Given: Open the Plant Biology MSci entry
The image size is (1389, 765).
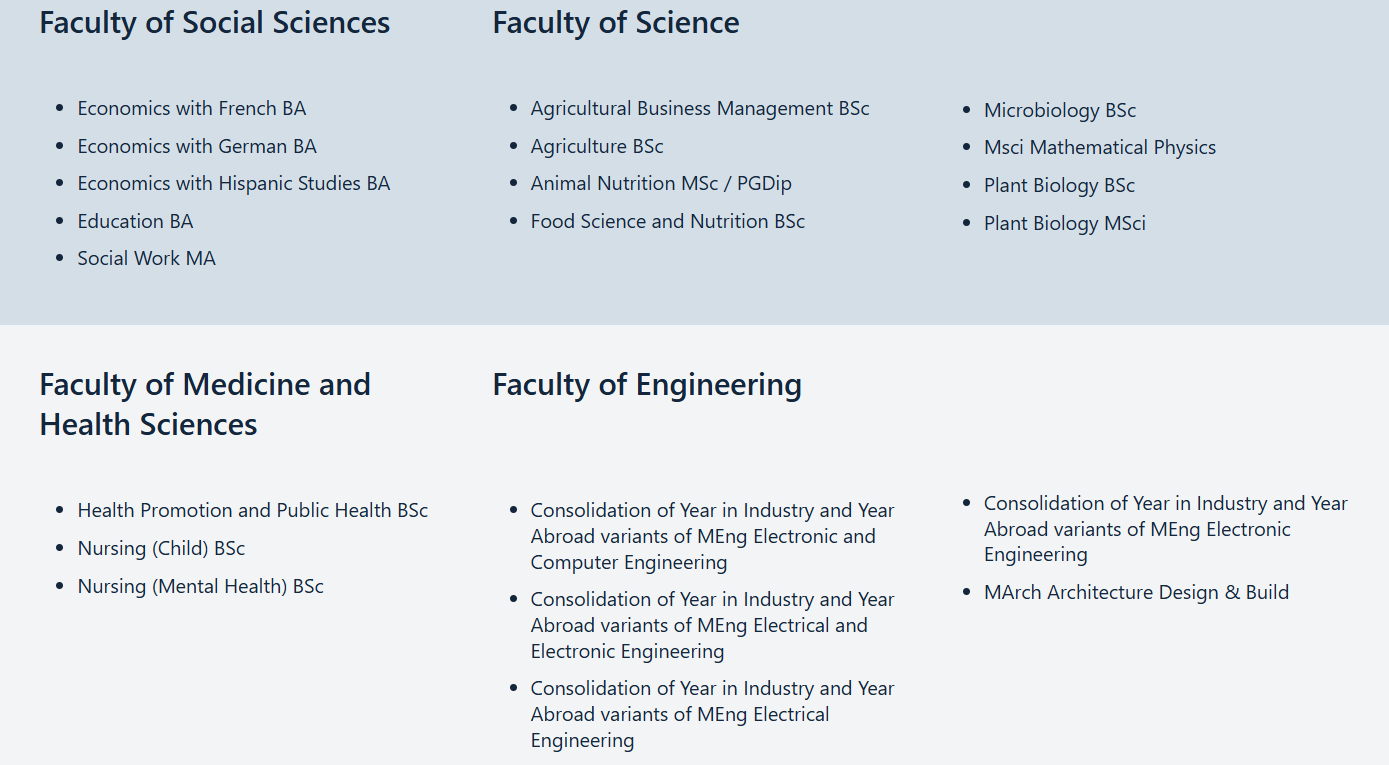Looking at the screenshot, I should (1064, 223).
